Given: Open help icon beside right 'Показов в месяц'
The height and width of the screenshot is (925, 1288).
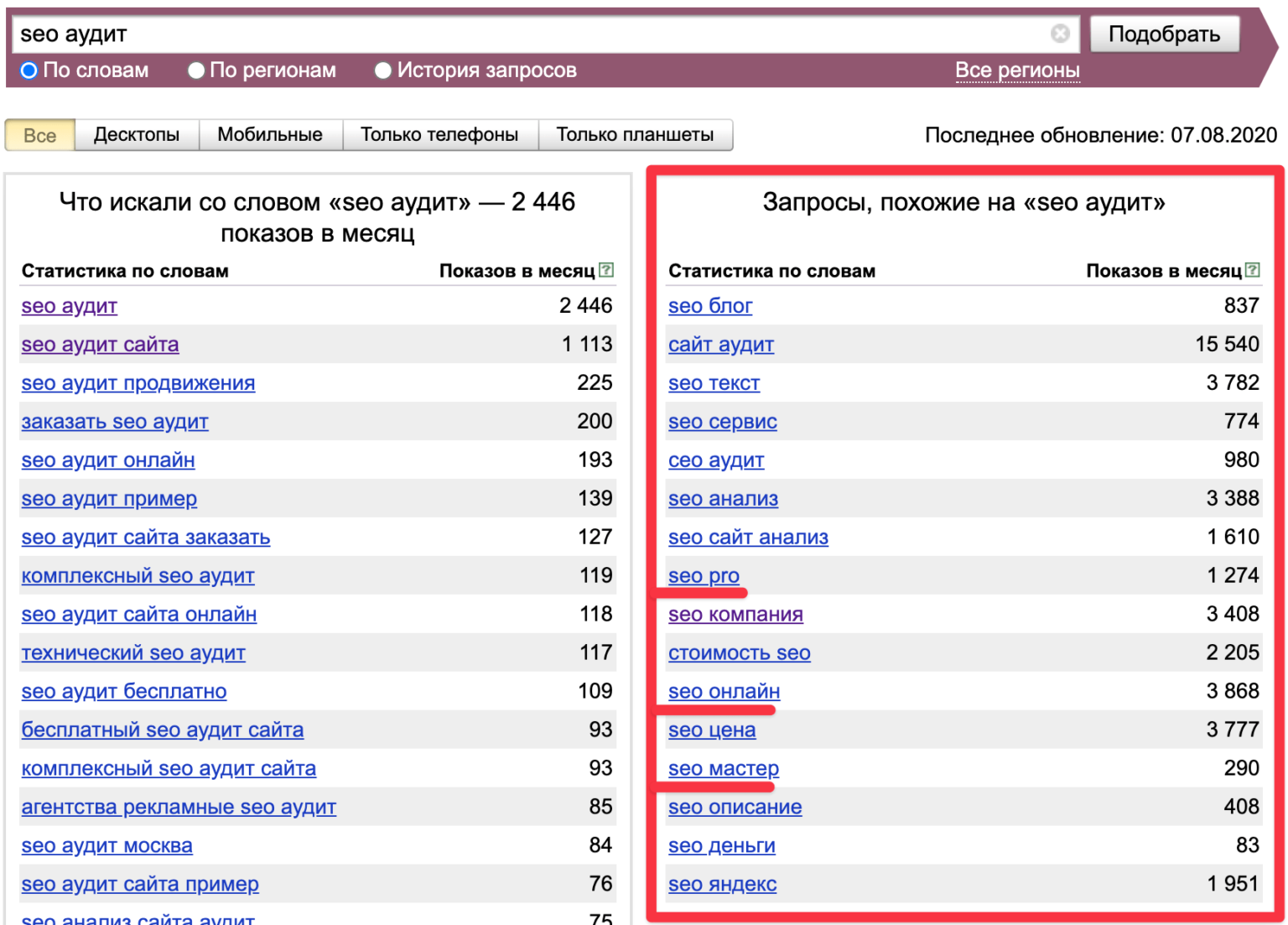Looking at the screenshot, I should pos(1253,270).
